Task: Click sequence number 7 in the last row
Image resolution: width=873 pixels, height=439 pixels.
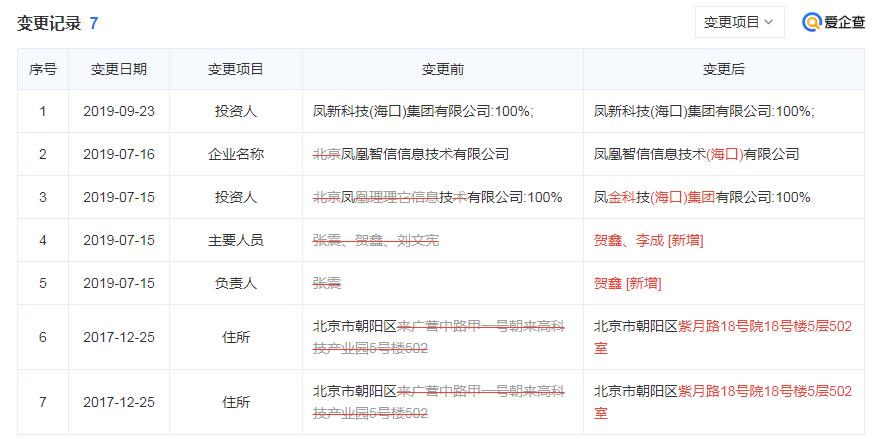Action: (43, 402)
